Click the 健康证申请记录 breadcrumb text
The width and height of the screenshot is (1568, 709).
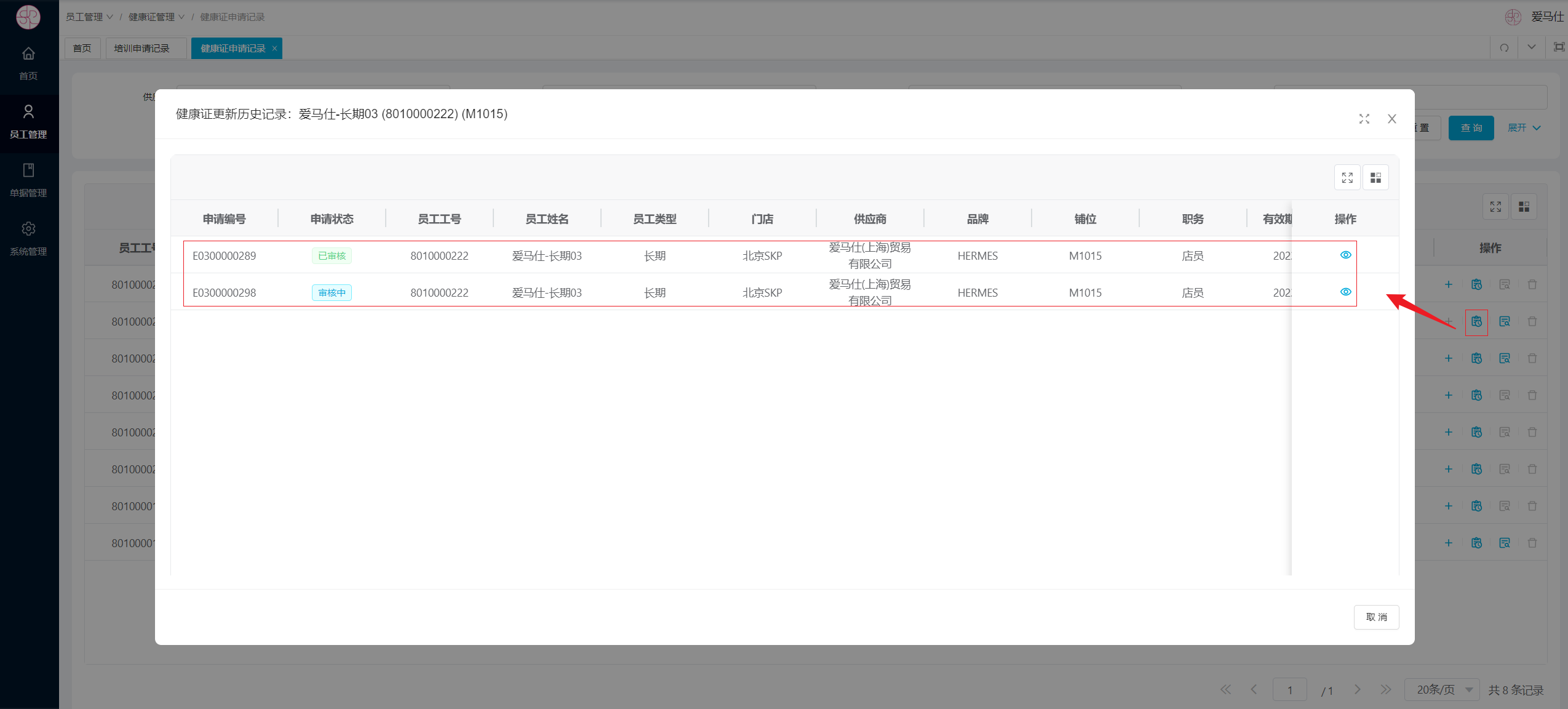(x=232, y=17)
